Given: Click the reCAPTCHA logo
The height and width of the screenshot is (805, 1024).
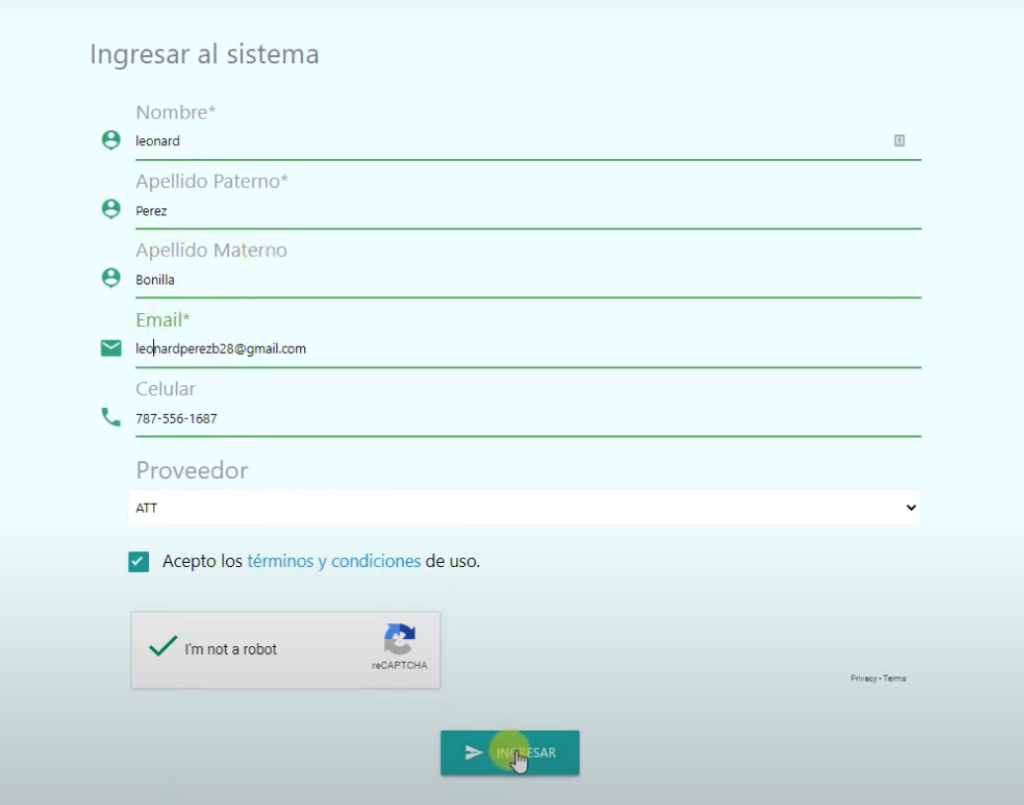Looking at the screenshot, I should coord(399,640).
